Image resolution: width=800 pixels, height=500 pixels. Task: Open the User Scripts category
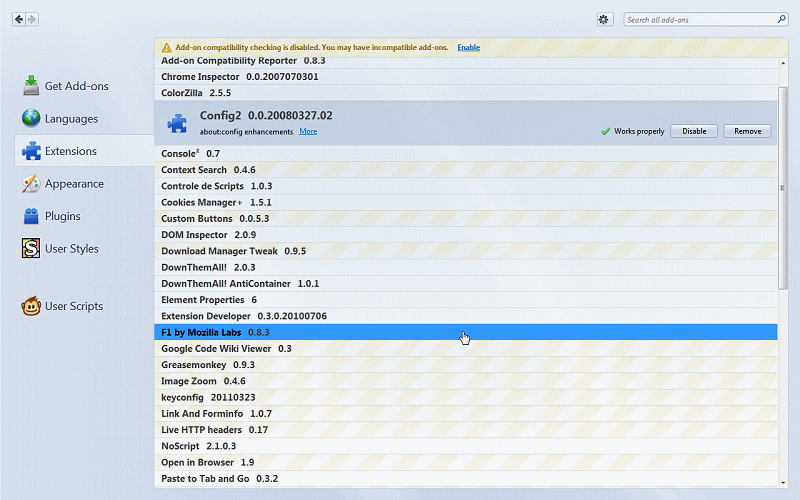point(84,306)
